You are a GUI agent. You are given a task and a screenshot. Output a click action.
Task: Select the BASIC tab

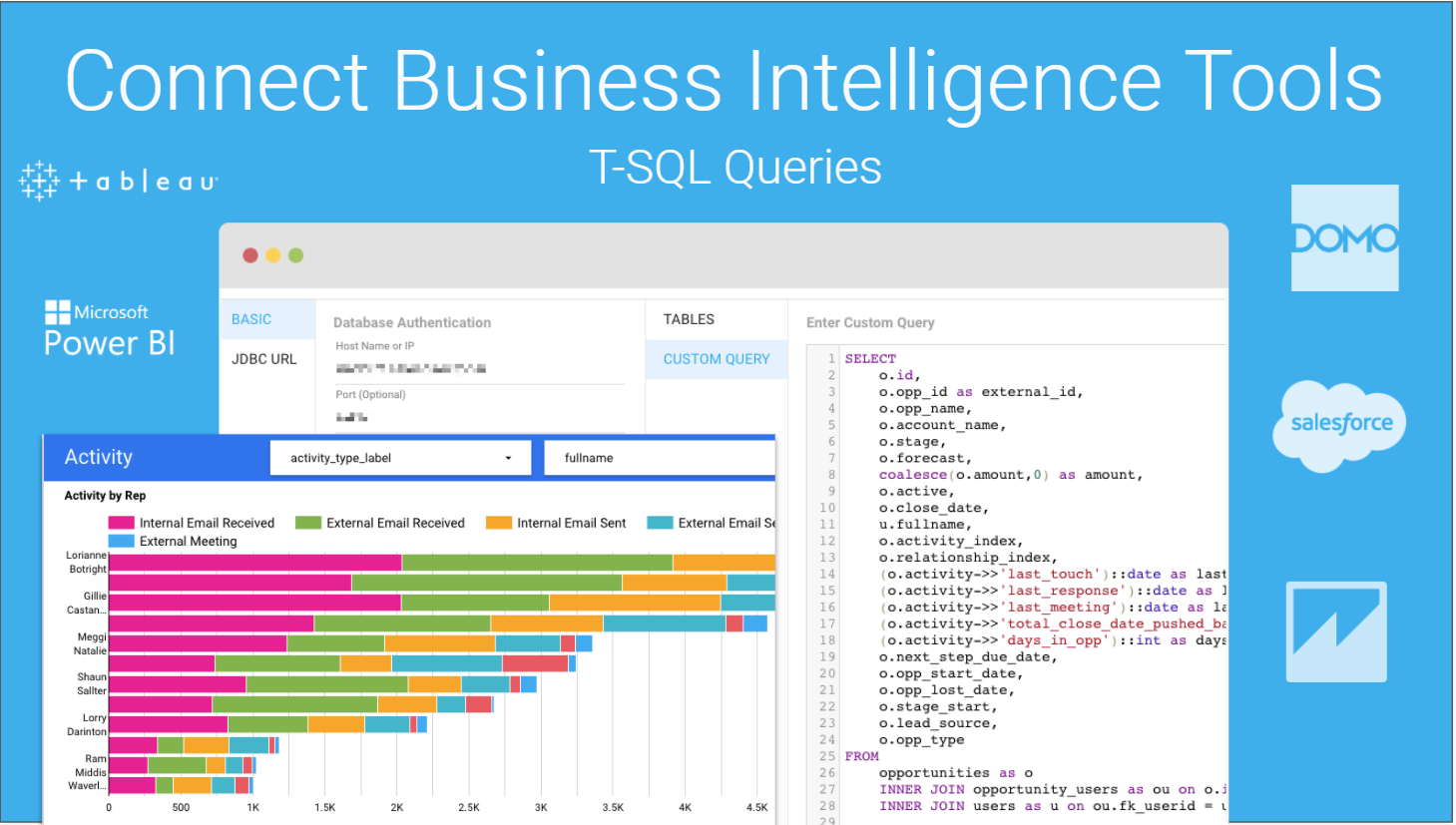tap(267, 319)
